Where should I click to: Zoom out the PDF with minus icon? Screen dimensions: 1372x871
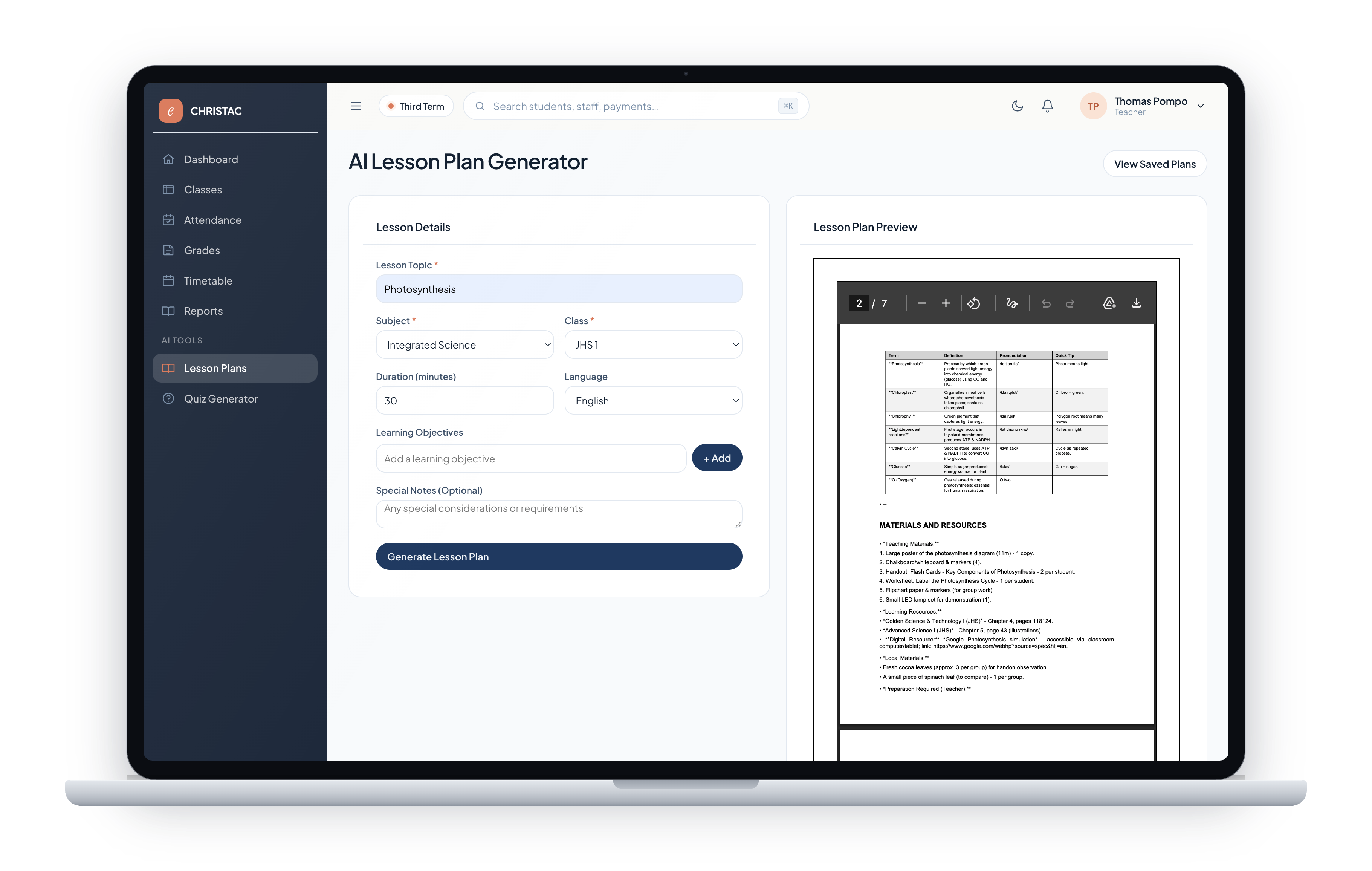tap(921, 303)
